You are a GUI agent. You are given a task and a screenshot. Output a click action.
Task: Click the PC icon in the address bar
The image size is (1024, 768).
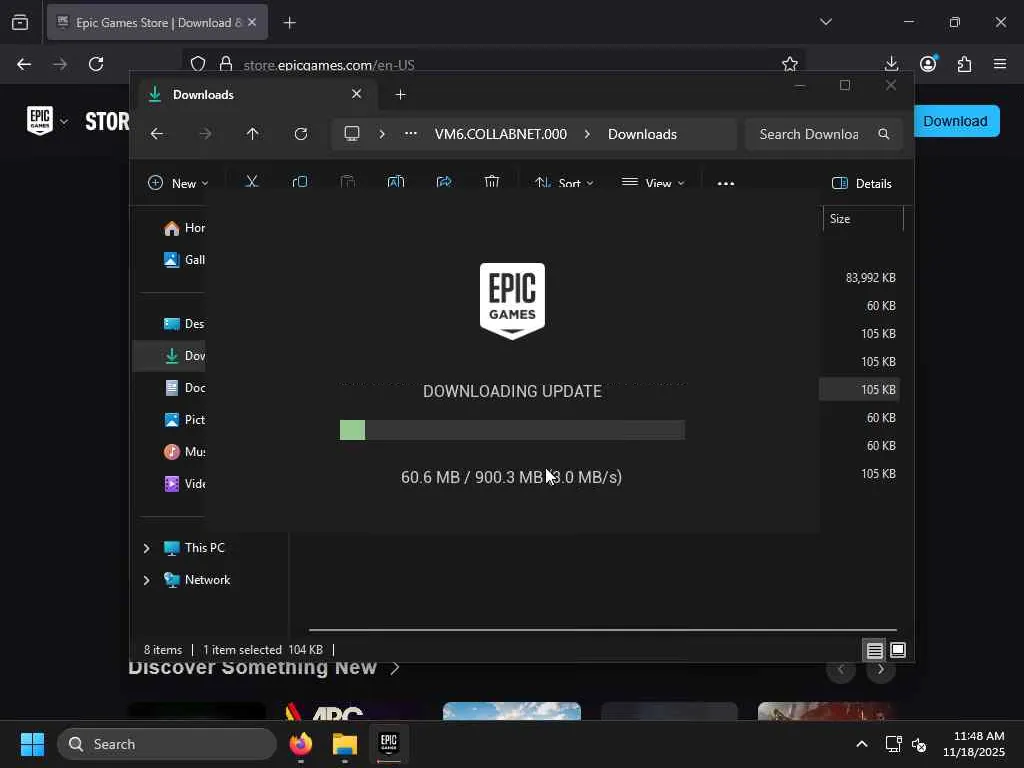352,134
